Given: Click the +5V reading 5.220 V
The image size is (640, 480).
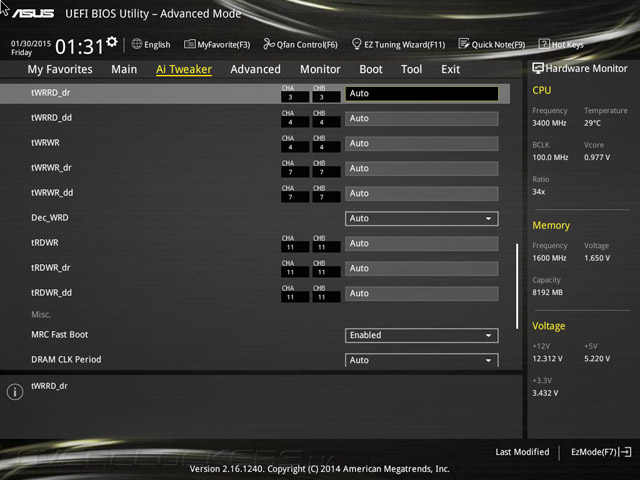Looking at the screenshot, I should pos(597,358).
